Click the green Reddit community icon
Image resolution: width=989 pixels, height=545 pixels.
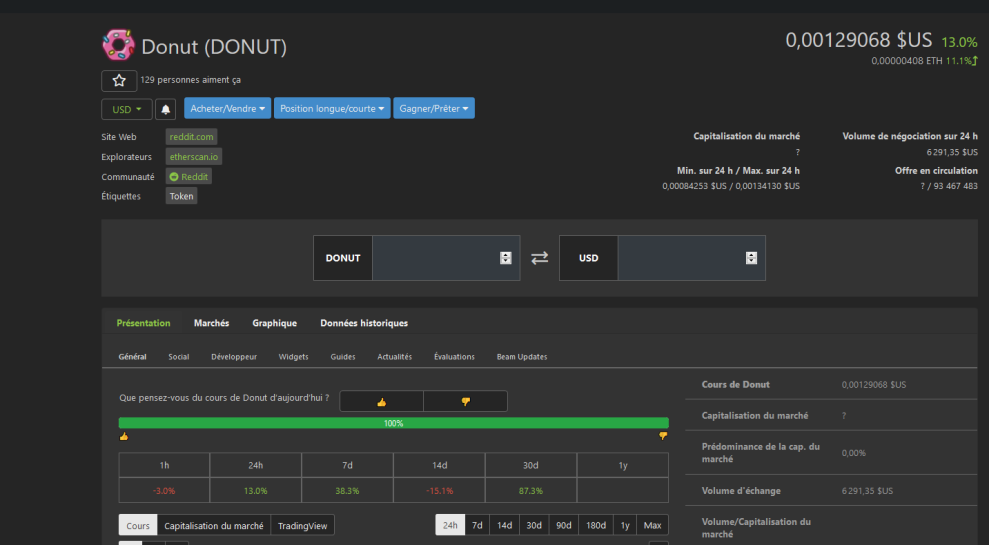coord(174,177)
